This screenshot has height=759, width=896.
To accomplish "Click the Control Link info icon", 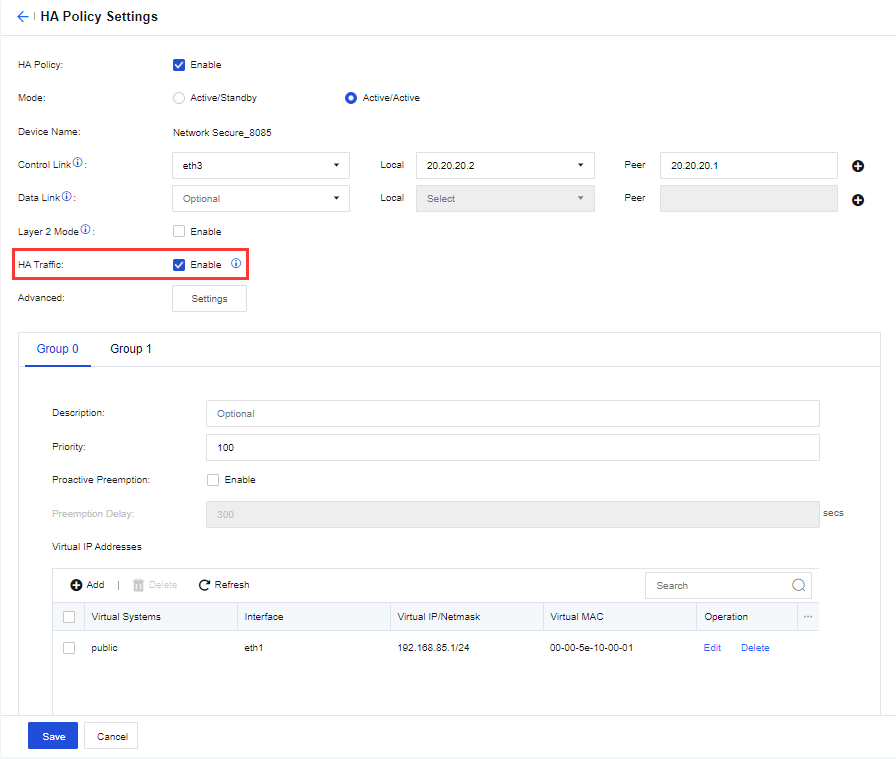I will 78,163.
